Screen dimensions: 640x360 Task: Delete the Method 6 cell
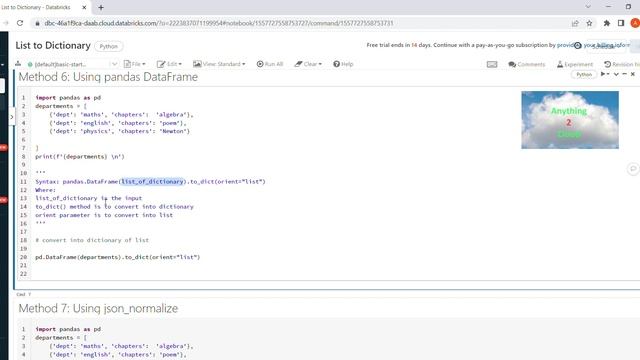pyautogui.click(x=633, y=74)
